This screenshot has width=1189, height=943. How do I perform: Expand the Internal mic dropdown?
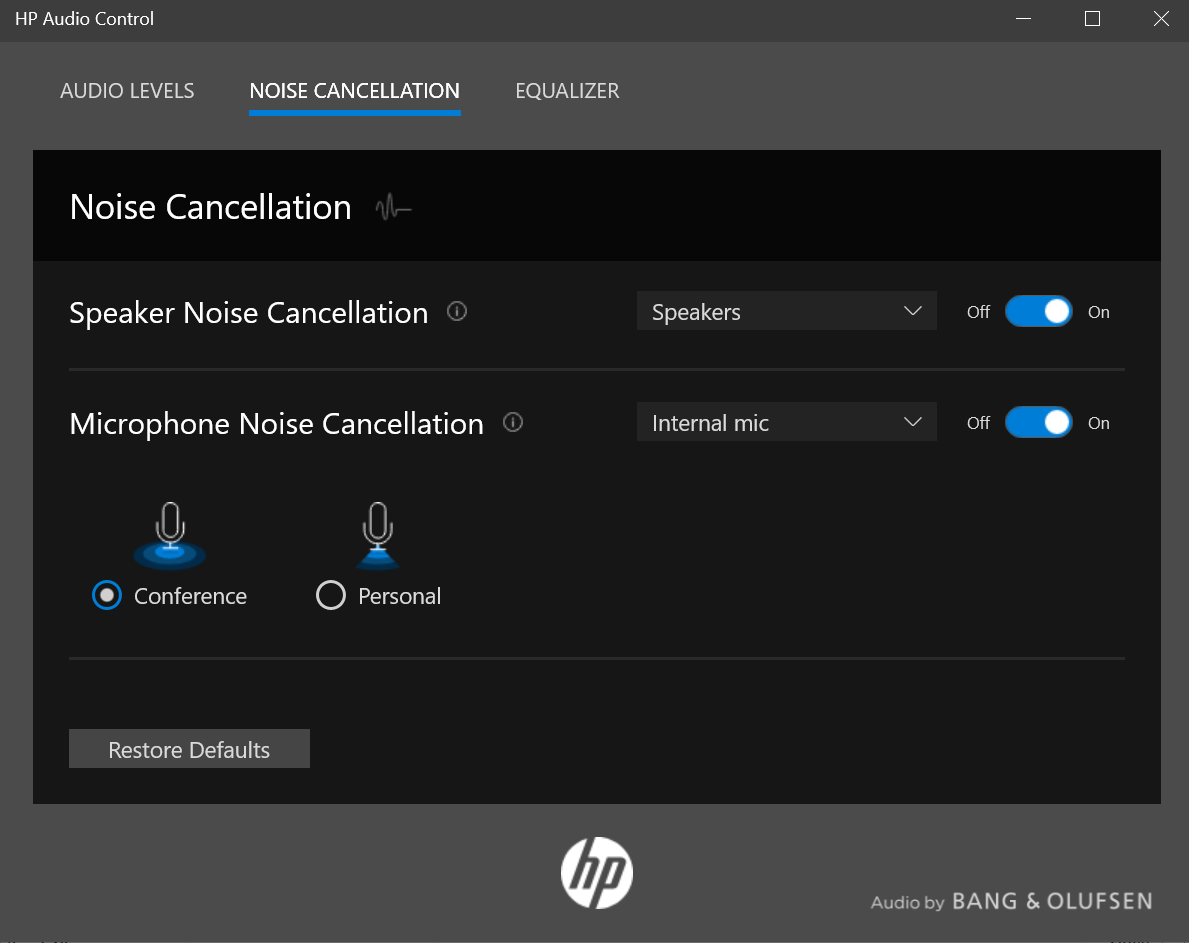pos(786,423)
